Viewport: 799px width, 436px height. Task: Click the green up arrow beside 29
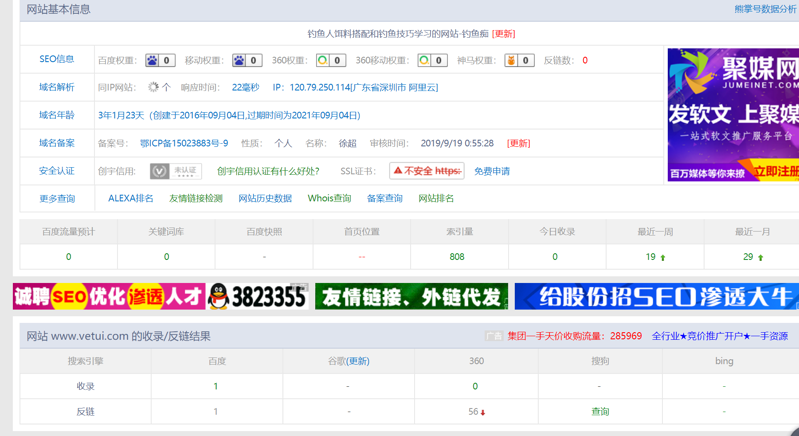[760, 258]
